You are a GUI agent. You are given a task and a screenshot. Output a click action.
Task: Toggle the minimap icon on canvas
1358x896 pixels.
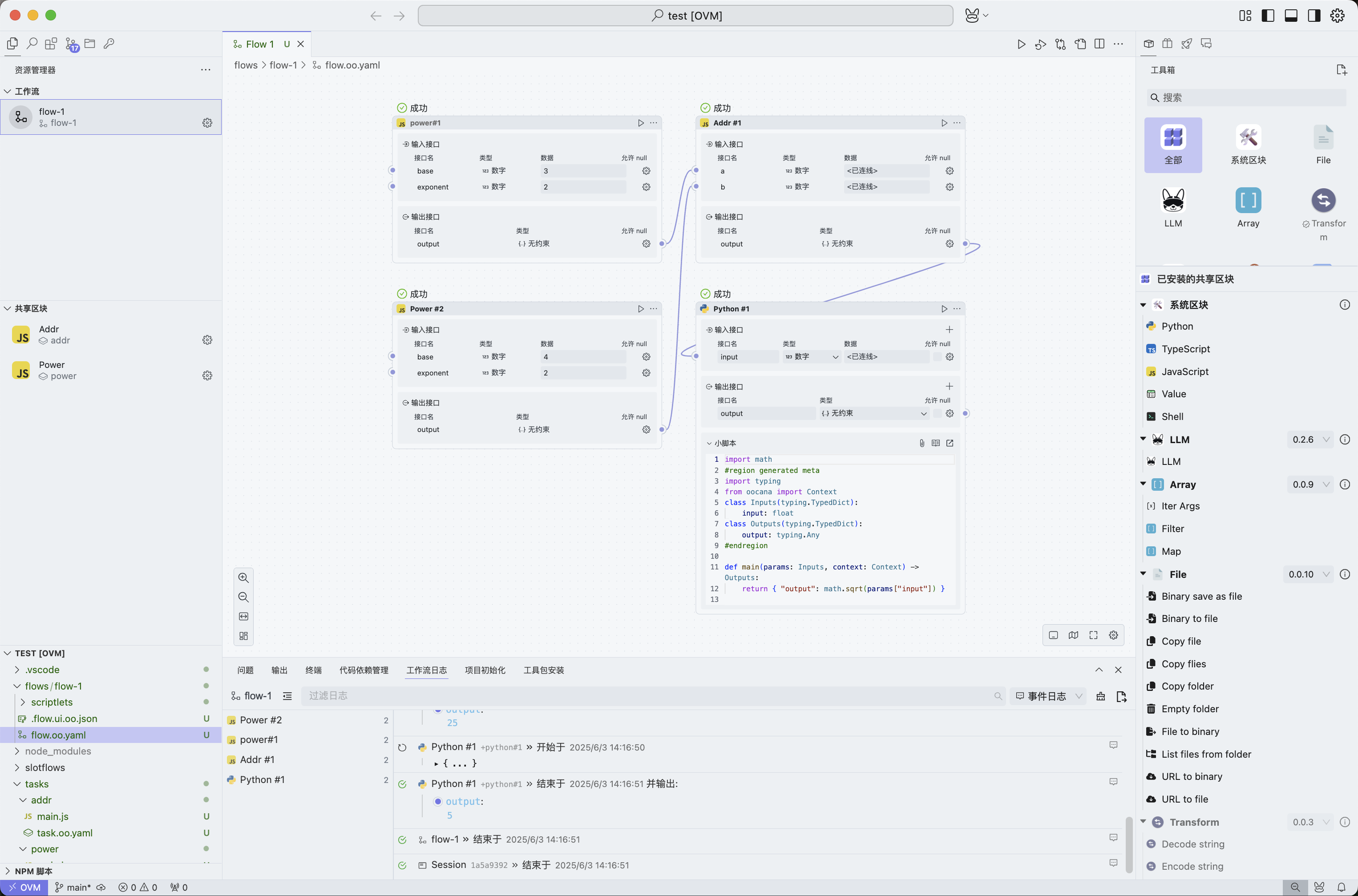click(x=1073, y=635)
